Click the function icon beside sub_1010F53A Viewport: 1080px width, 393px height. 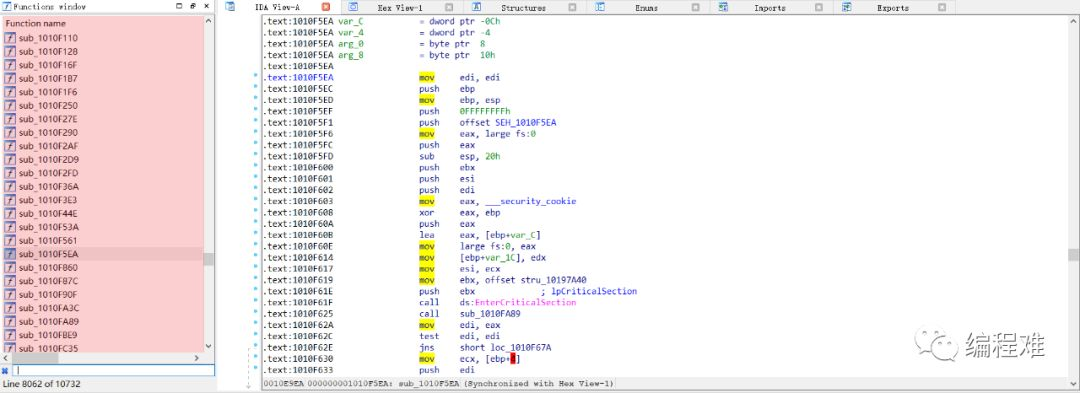tap(10, 226)
